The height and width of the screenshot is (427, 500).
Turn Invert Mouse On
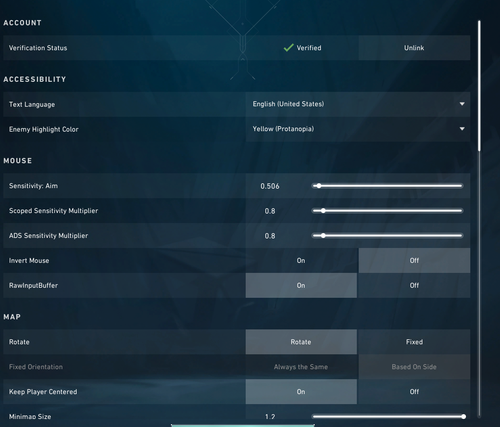pos(301,260)
